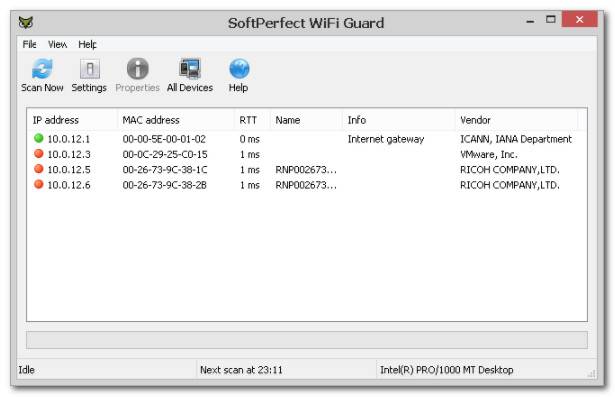This screenshot has height=397, width=615.
Task: Click RTT value in the 10.0.12.3 row
Action: pyautogui.click(x=249, y=154)
